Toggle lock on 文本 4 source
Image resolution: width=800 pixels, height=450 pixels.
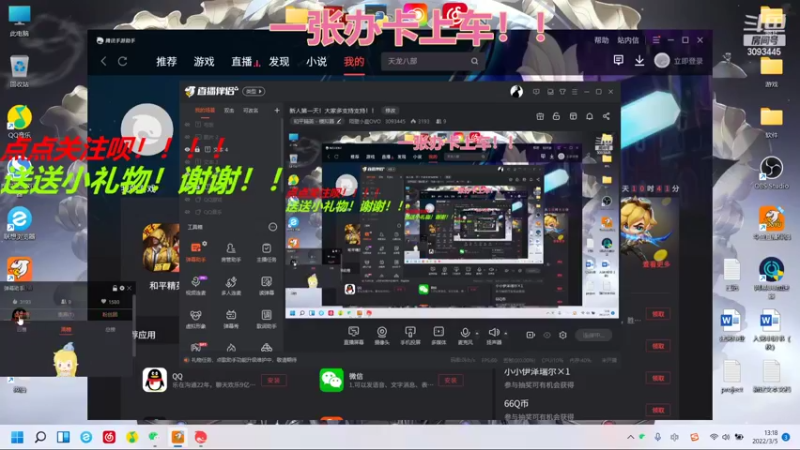(197, 149)
